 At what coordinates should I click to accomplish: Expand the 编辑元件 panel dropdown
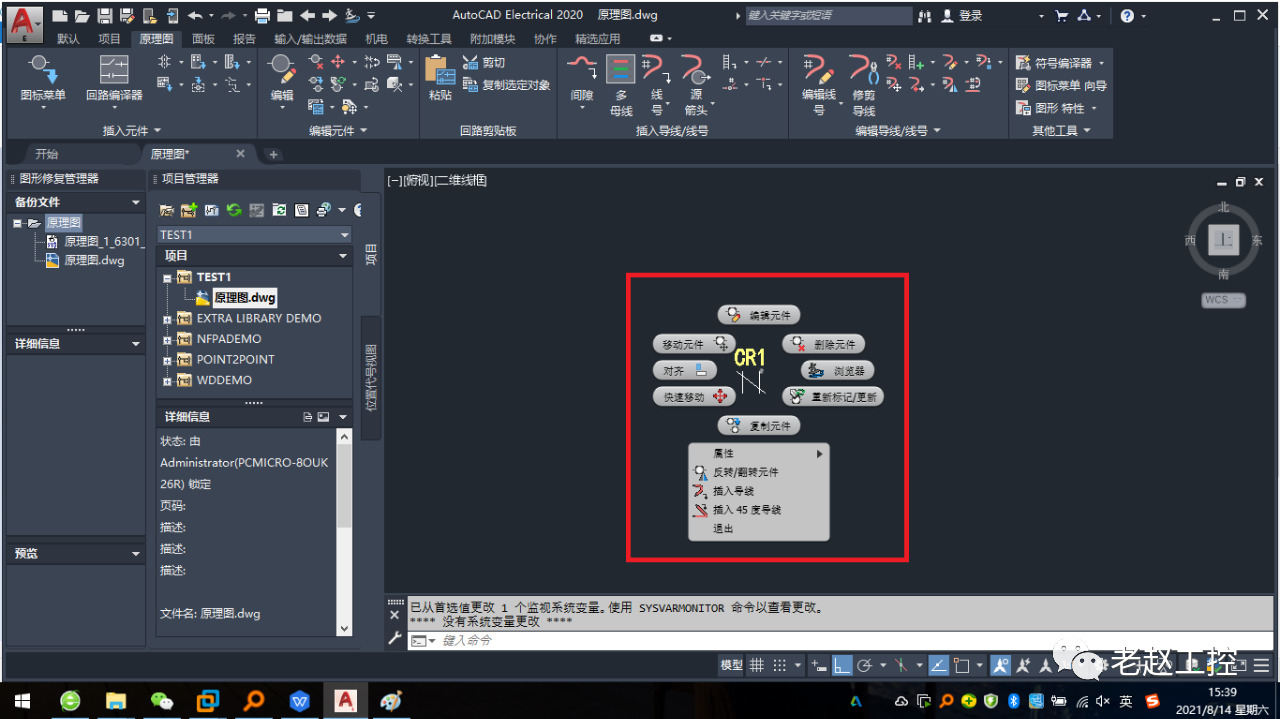coord(338,130)
